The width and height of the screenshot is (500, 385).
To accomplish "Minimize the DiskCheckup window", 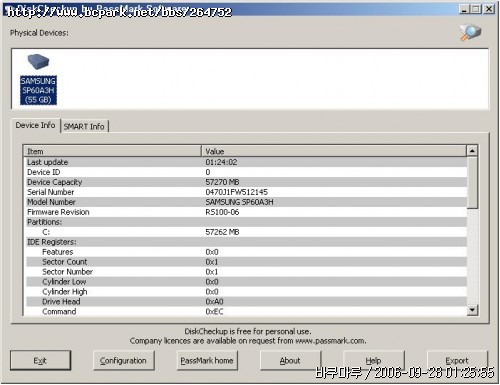I will (464, 9).
